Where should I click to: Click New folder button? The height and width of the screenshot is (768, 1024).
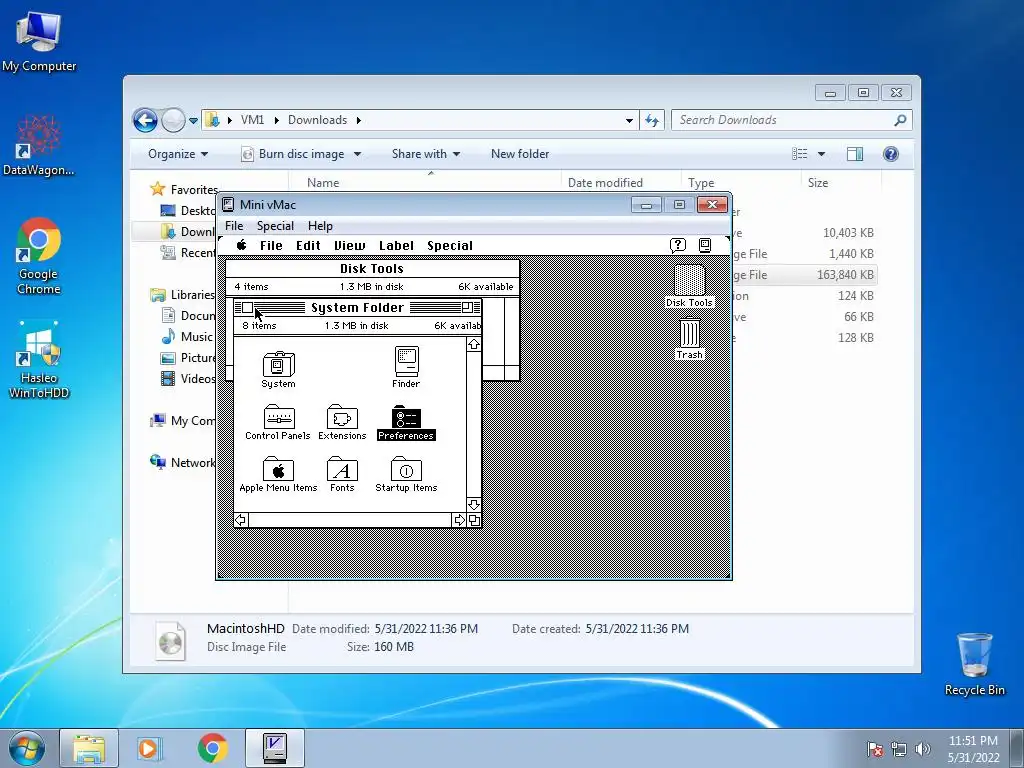pyautogui.click(x=520, y=154)
